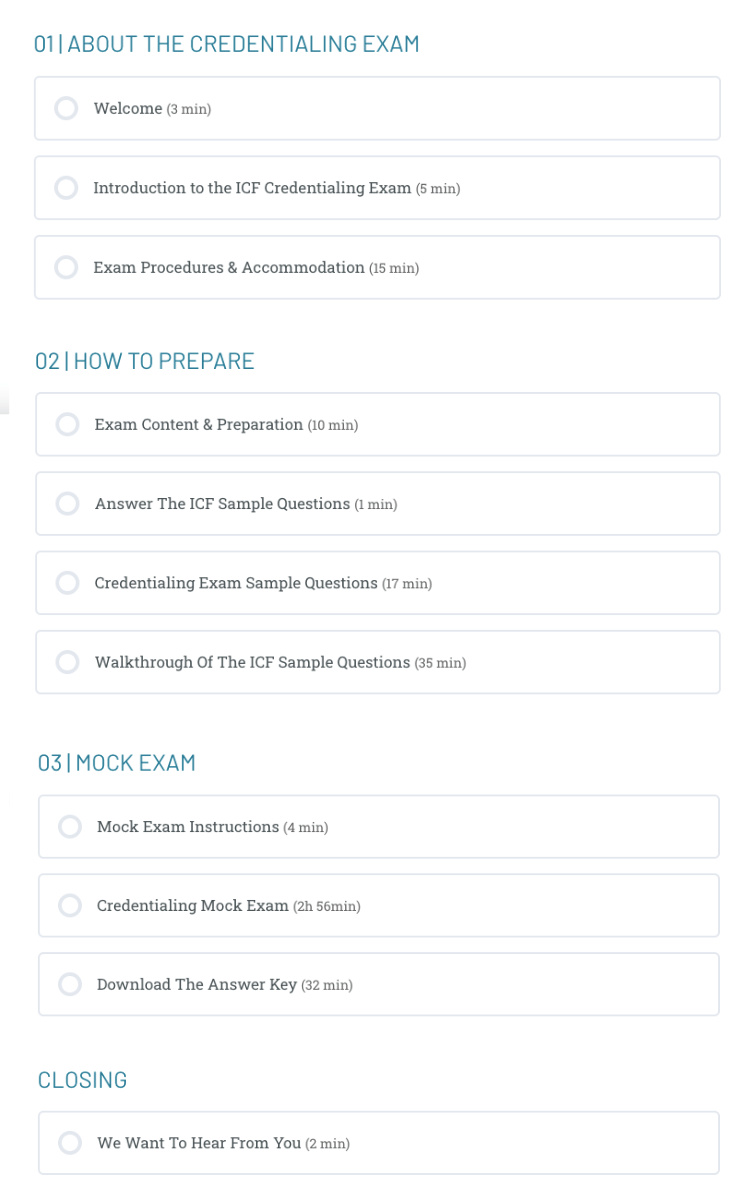The width and height of the screenshot is (751, 1204).
Task: Click the 01 ABOUT THE CREDENTIALING EXAM heading
Action: 228,44
